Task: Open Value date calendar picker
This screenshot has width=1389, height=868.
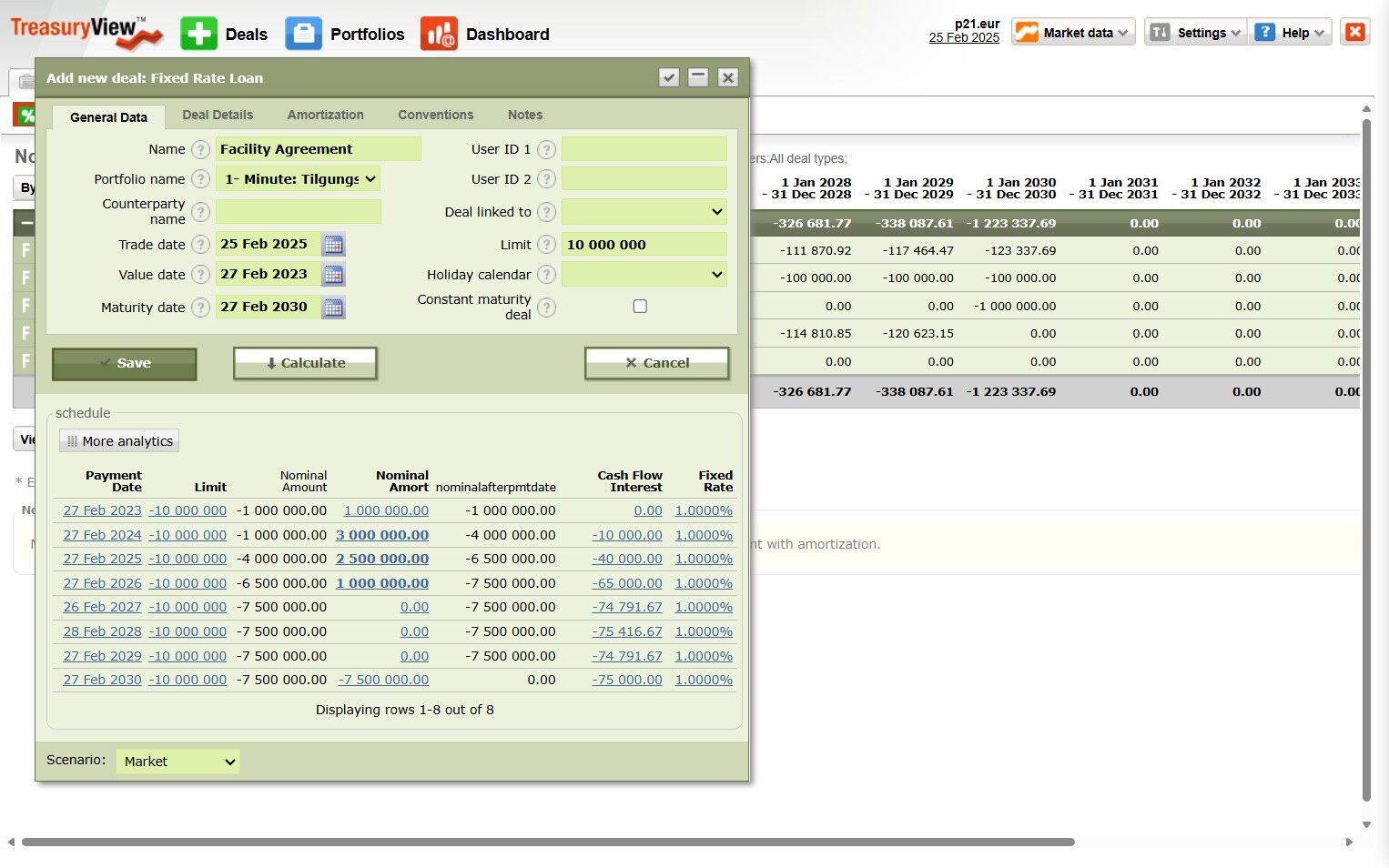Action: pos(334,275)
